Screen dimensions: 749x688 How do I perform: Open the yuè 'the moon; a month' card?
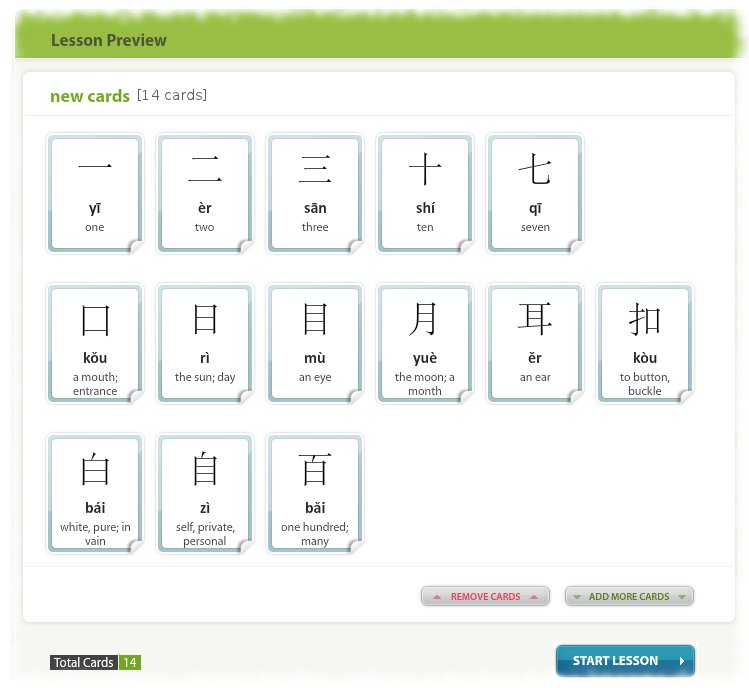click(x=425, y=344)
